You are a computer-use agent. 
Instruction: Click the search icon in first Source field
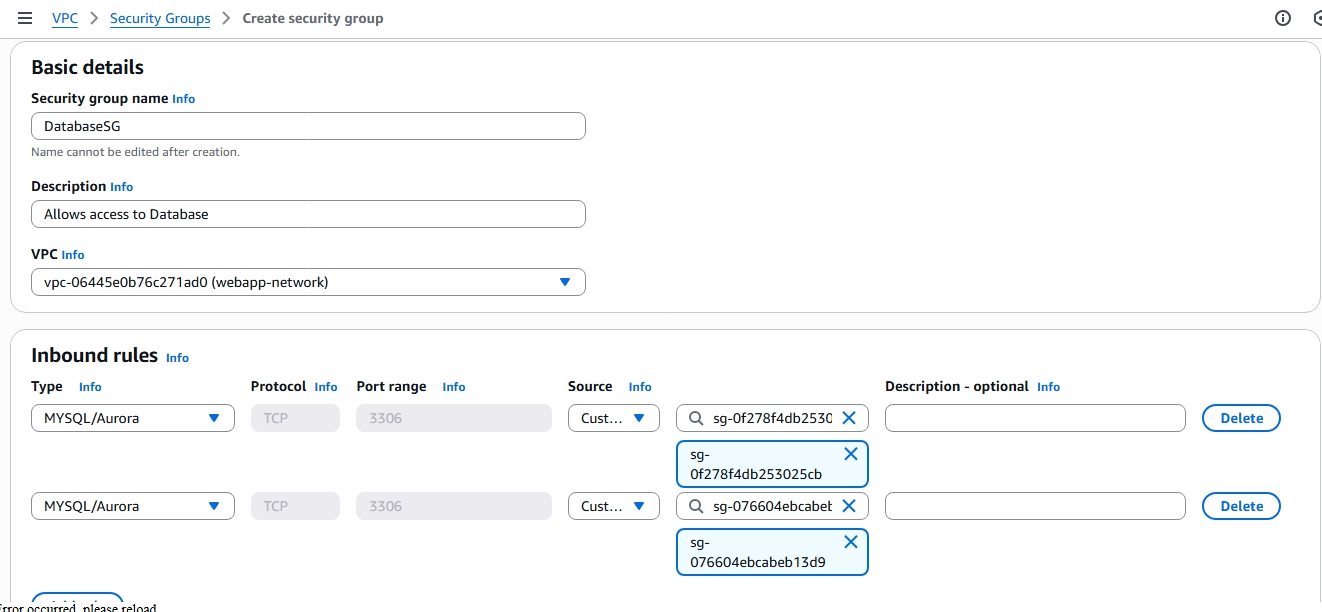[695, 418]
